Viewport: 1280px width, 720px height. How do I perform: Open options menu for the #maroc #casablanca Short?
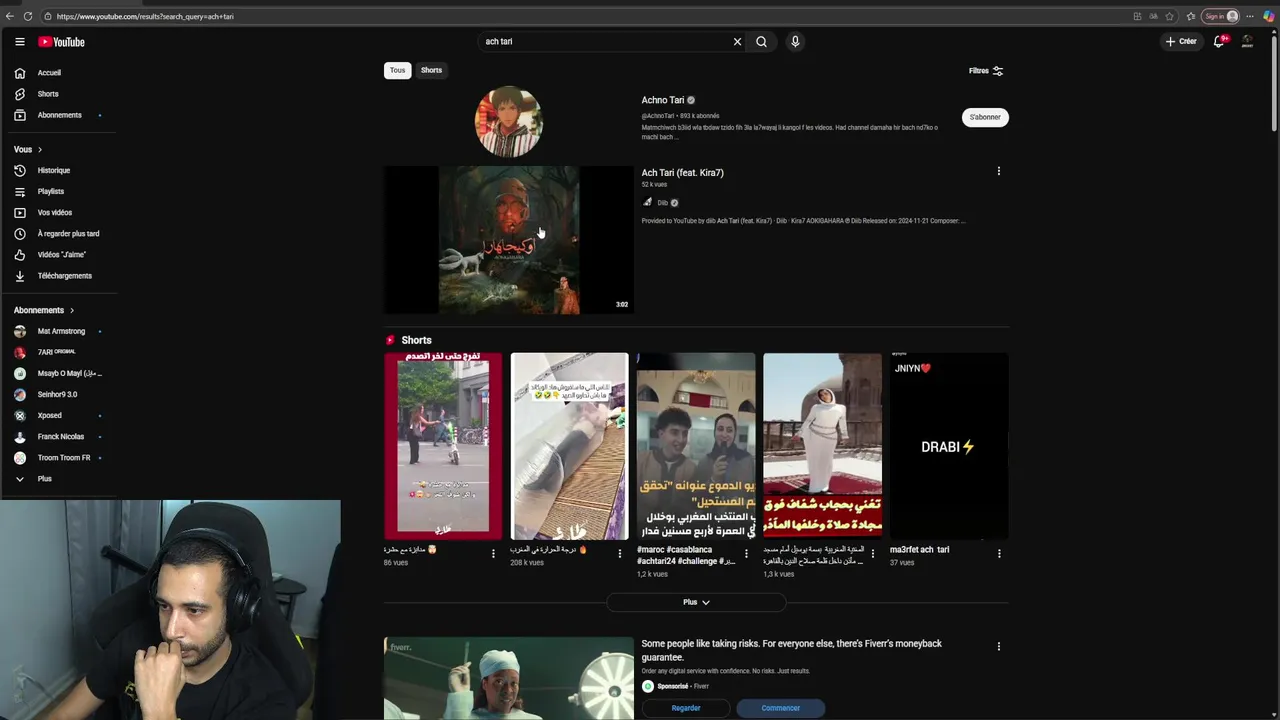[x=746, y=553]
